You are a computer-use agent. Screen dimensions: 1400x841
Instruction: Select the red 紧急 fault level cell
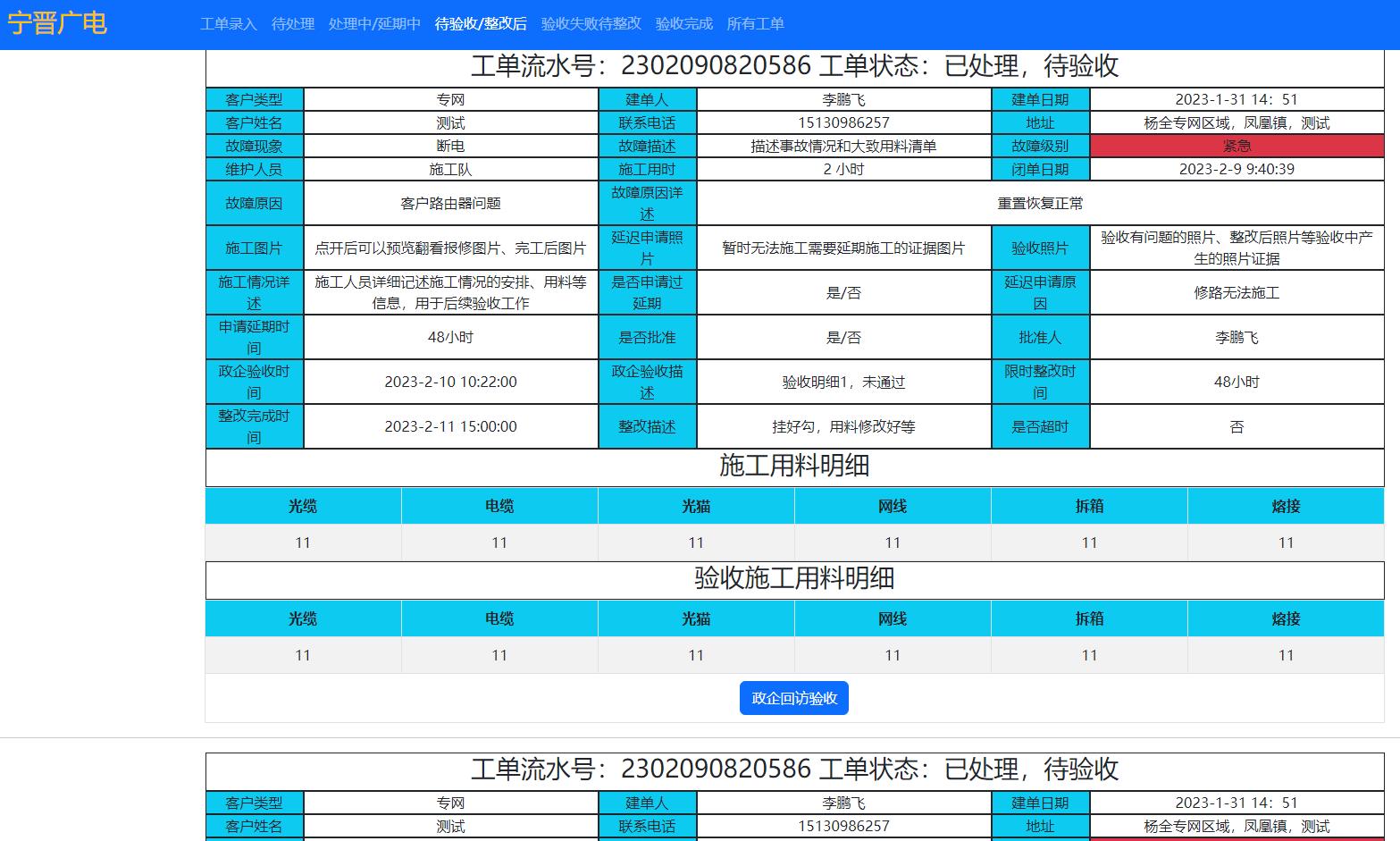coord(1237,146)
